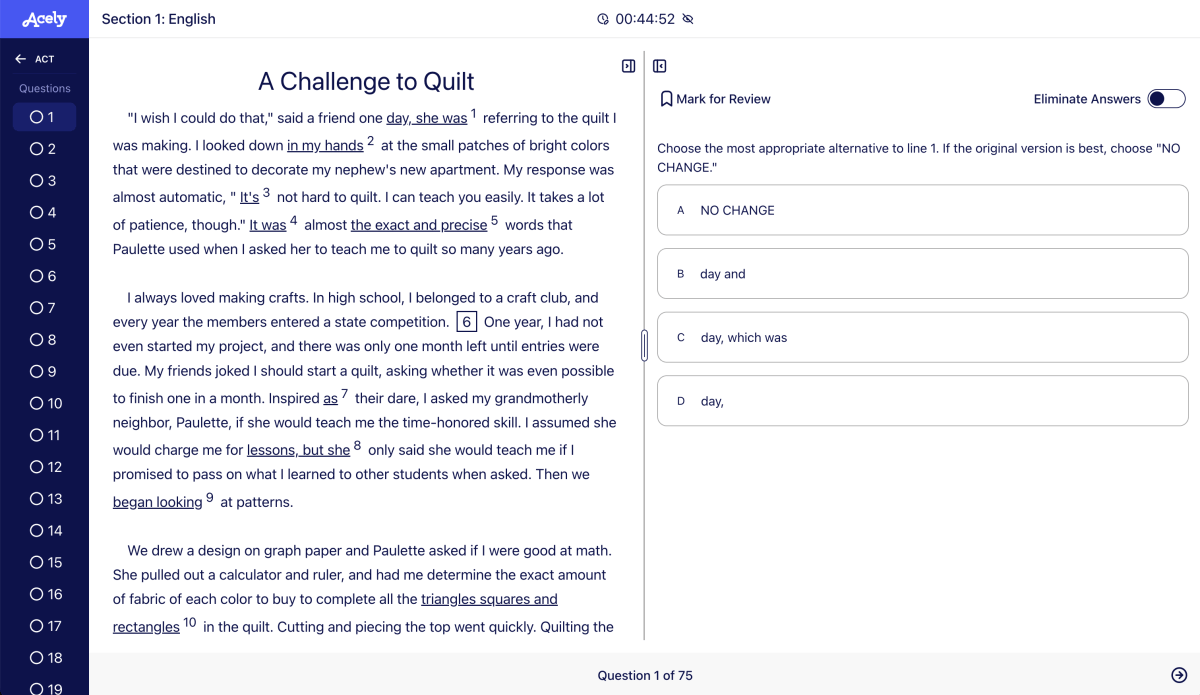Click the Mark for Review bookmark icon

(666, 99)
